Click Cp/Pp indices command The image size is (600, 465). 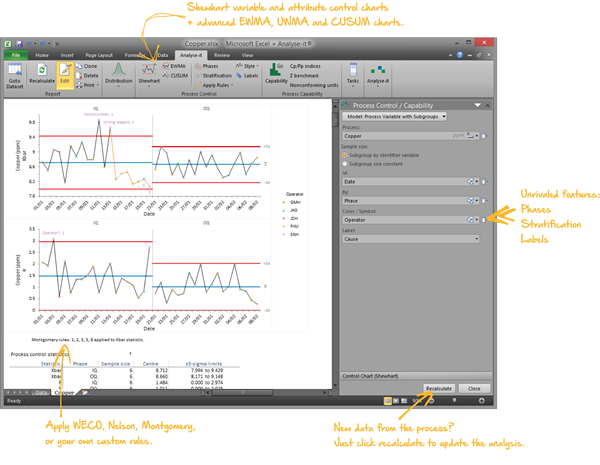(x=305, y=66)
